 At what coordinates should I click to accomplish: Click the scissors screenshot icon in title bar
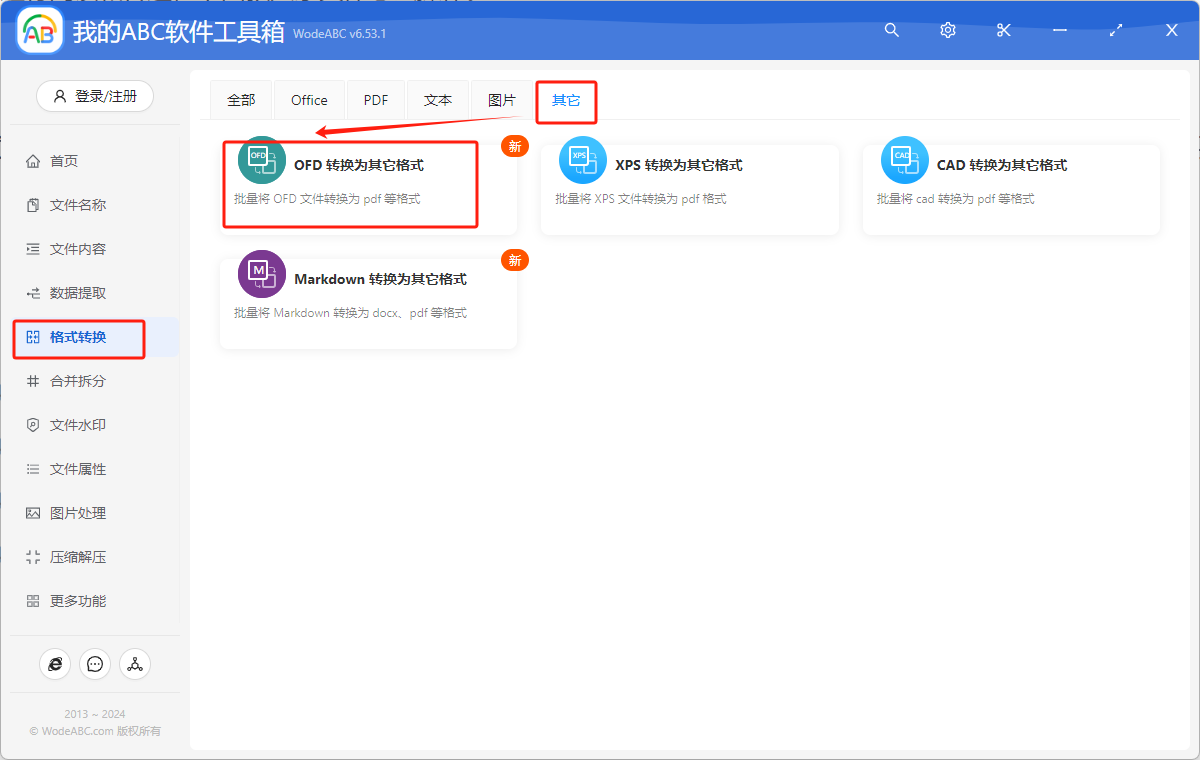point(1003,30)
